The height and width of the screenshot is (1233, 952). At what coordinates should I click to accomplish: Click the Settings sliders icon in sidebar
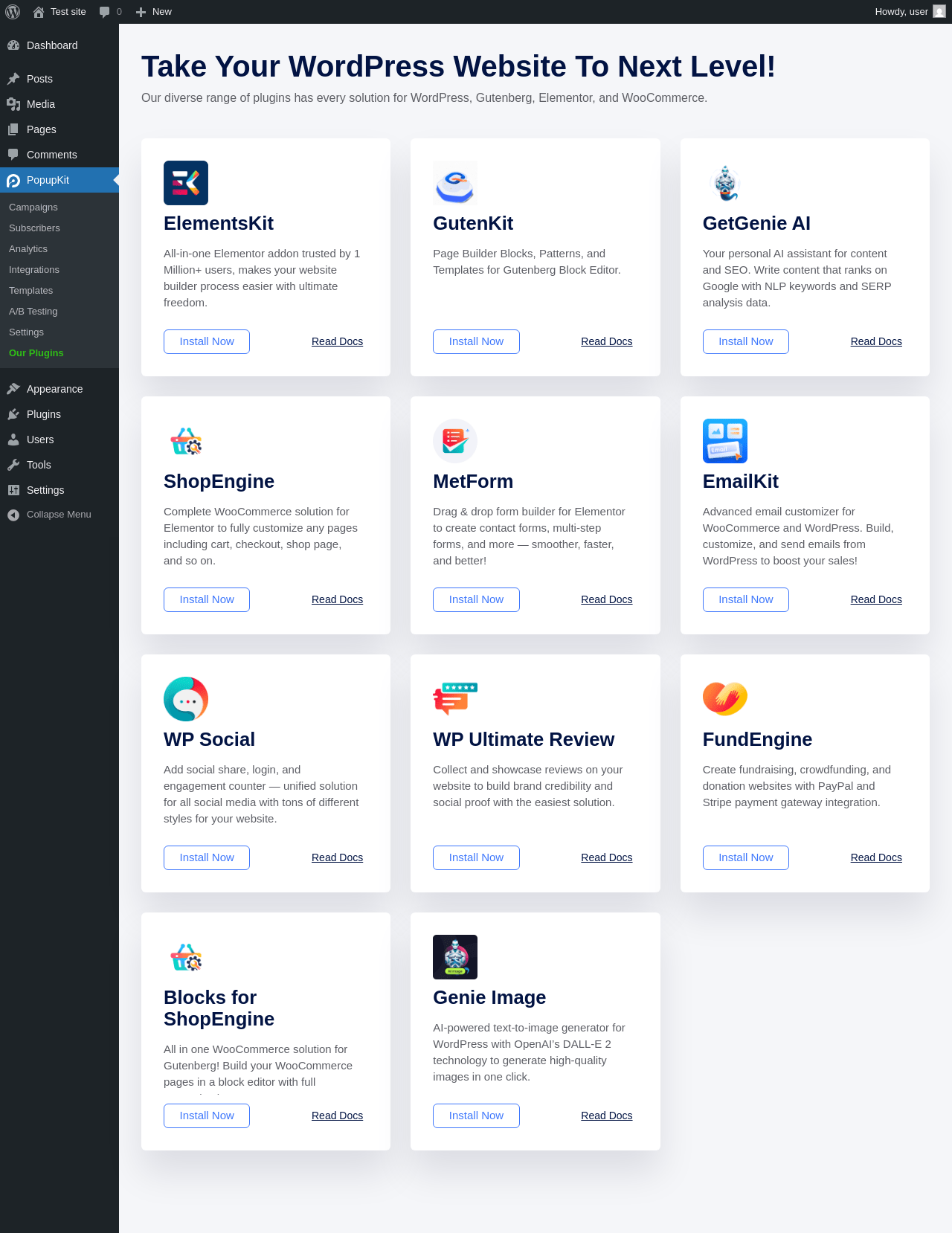[x=13, y=490]
